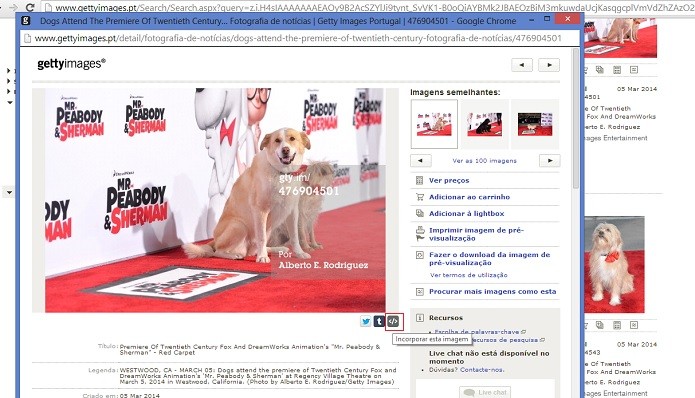The width and height of the screenshot is (695, 398).
Task: Open the Ver as 100 imagens link
Action: coord(484,161)
